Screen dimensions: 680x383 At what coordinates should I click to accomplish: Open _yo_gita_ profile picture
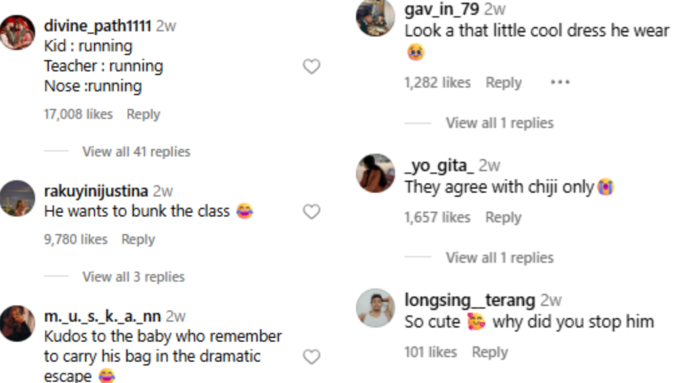click(x=376, y=173)
